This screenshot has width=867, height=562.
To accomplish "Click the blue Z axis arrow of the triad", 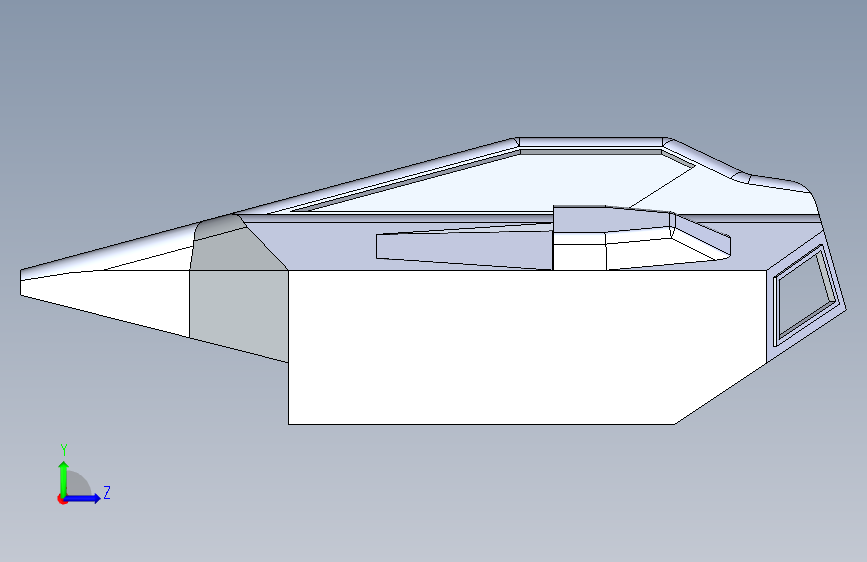I will click(83, 498).
